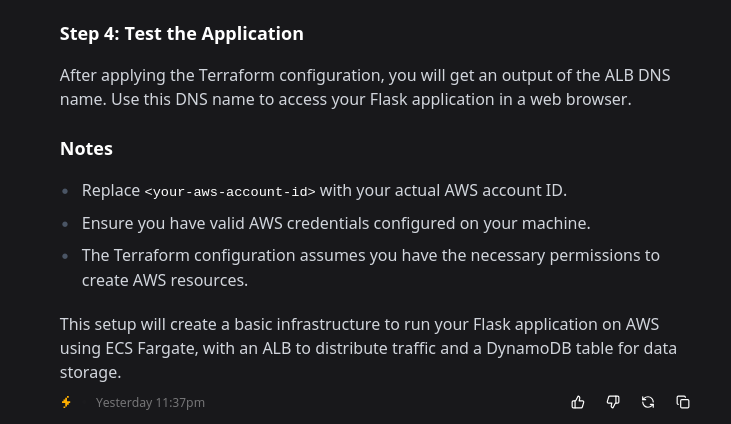The image size is (731, 424).
Task: Click the thumbs down icon
Action: [613, 402]
